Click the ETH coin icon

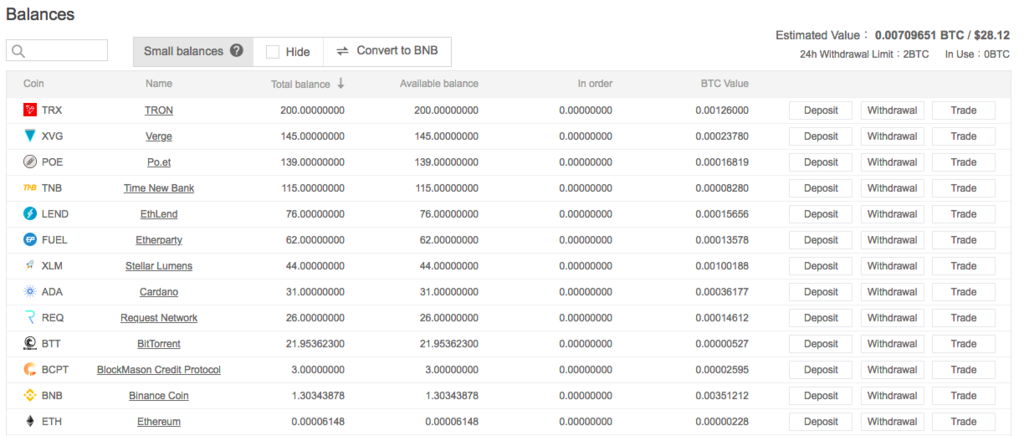coord(30,422)
